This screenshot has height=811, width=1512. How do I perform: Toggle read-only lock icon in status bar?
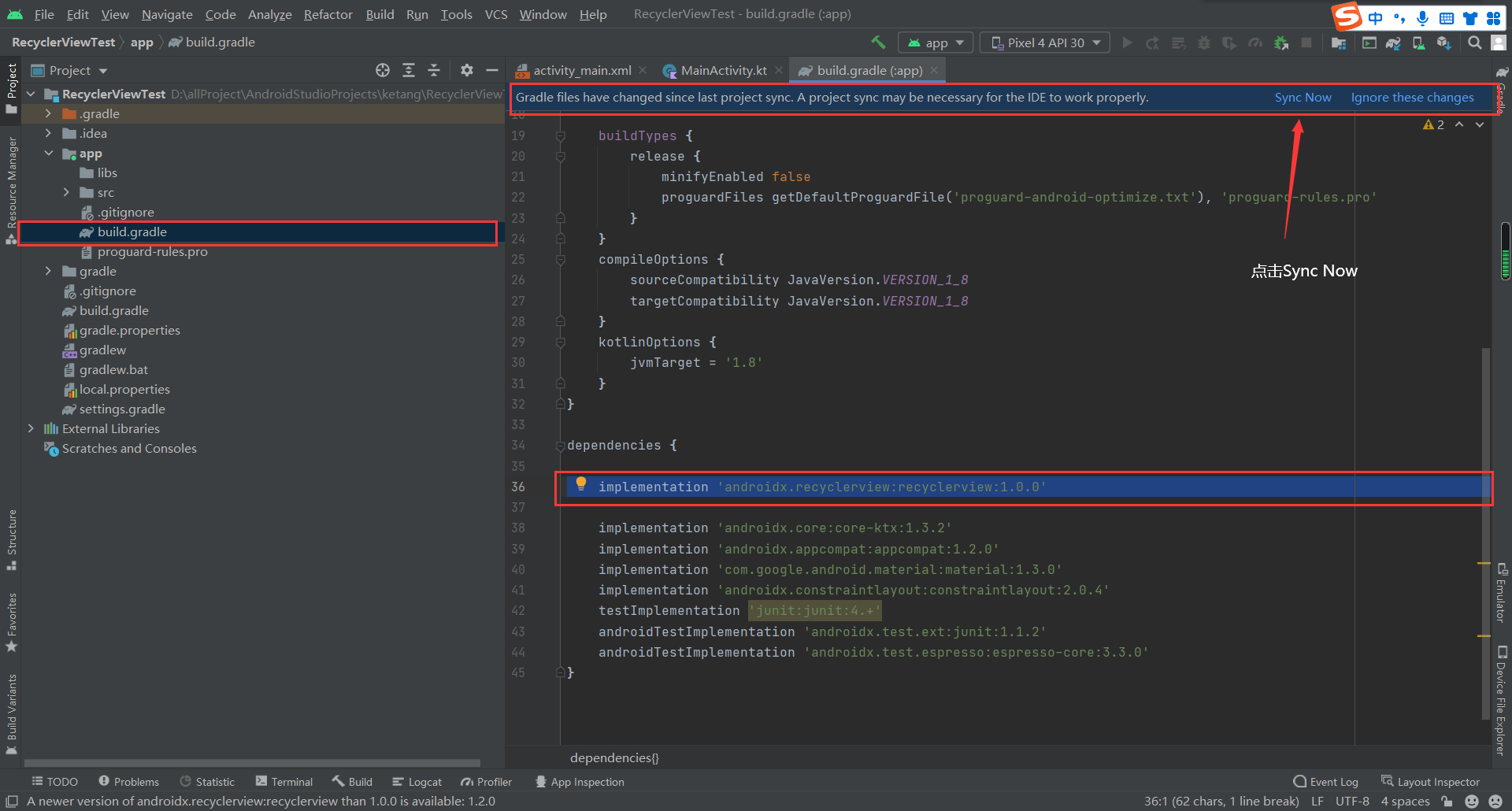tap(1447, 802)
